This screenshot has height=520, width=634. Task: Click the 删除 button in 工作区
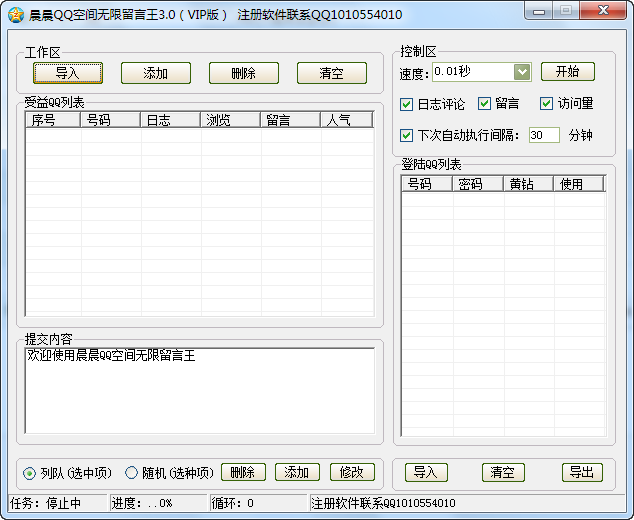(244, 73)
